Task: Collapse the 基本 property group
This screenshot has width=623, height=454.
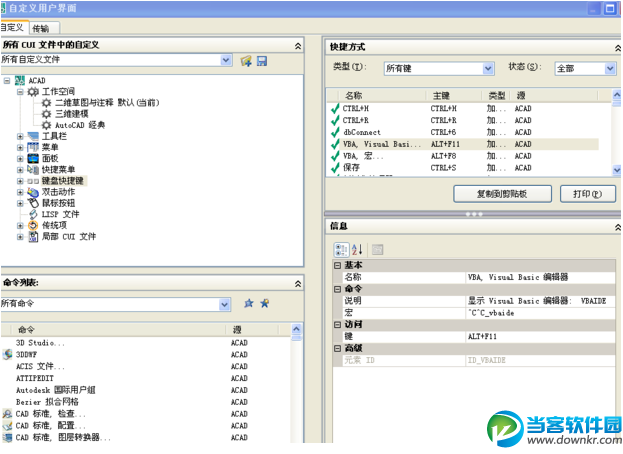Action: click(337, 265)
